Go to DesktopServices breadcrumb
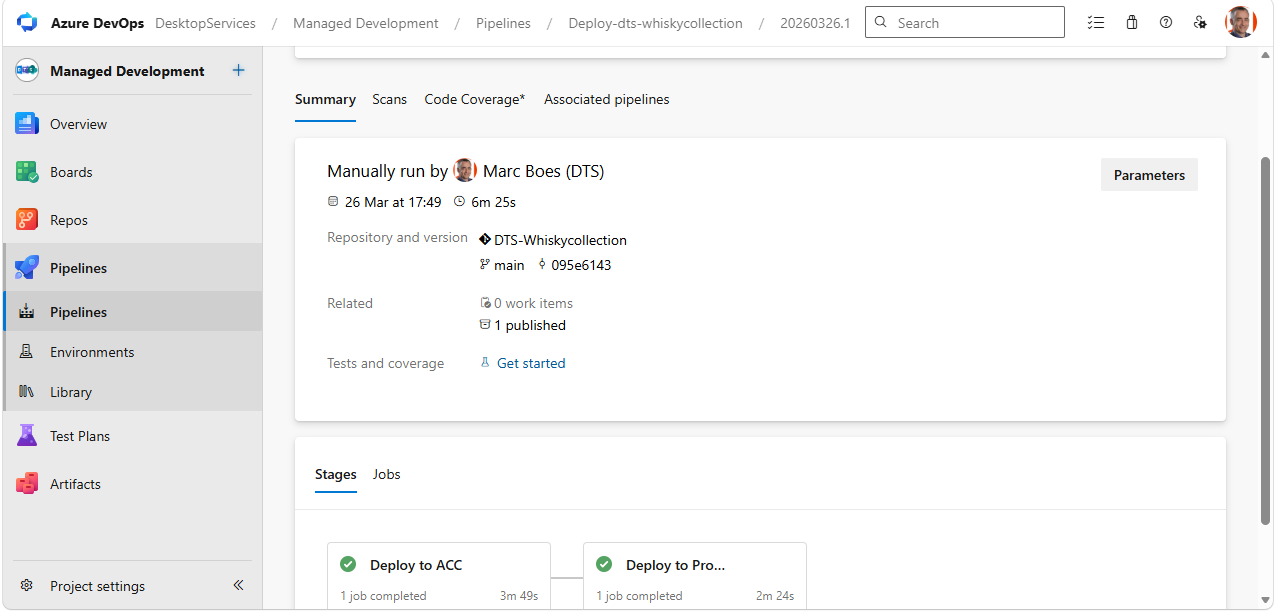 205,23
